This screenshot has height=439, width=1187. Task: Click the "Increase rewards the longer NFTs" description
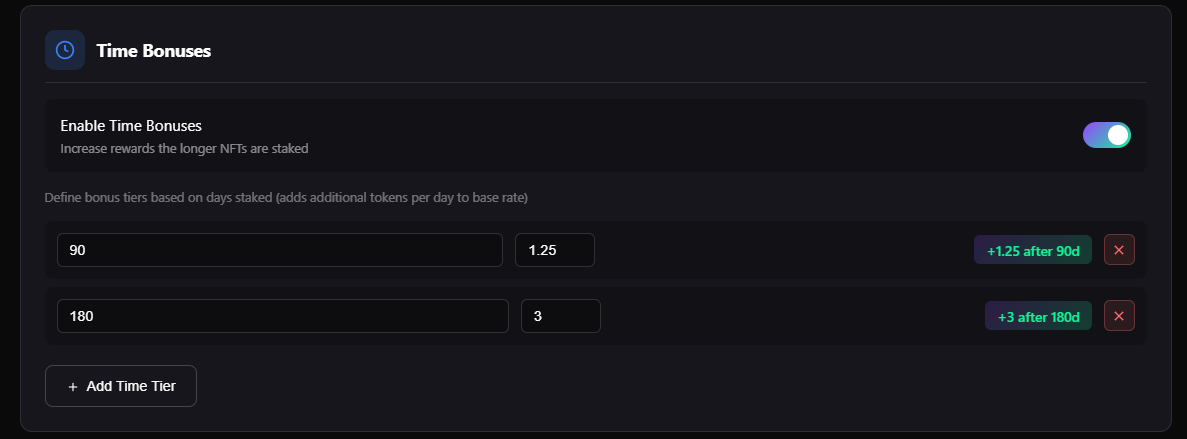[x=184, y=149]
